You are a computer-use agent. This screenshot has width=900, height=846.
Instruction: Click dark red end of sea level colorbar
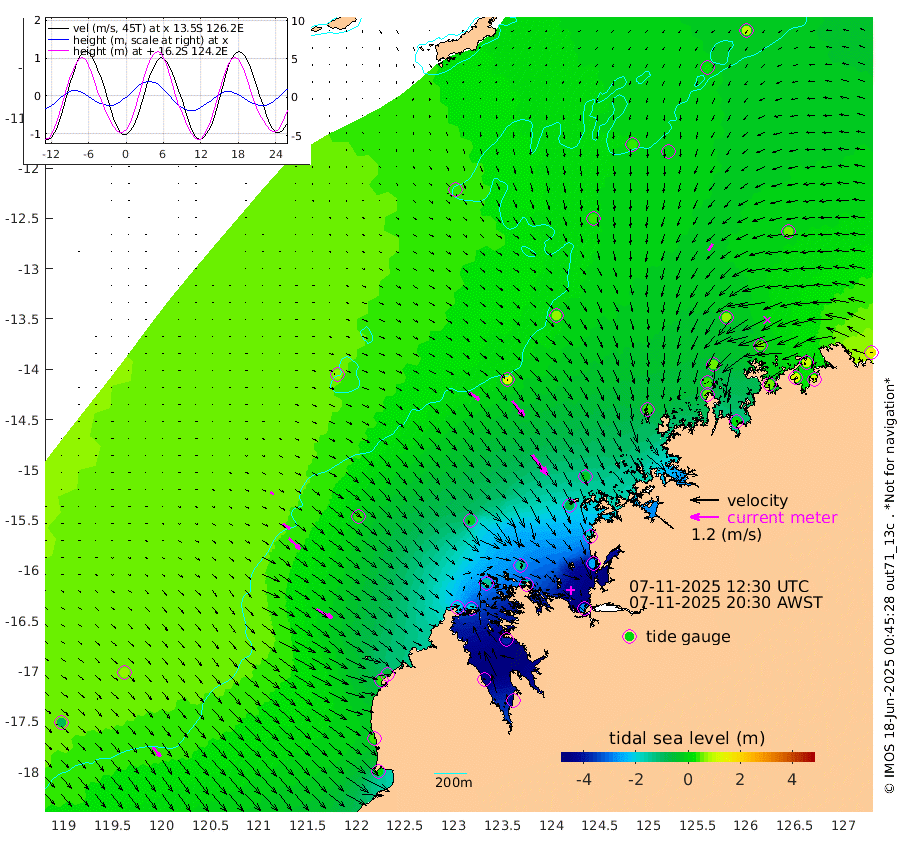pyautogui.click(x=810, y=757)
